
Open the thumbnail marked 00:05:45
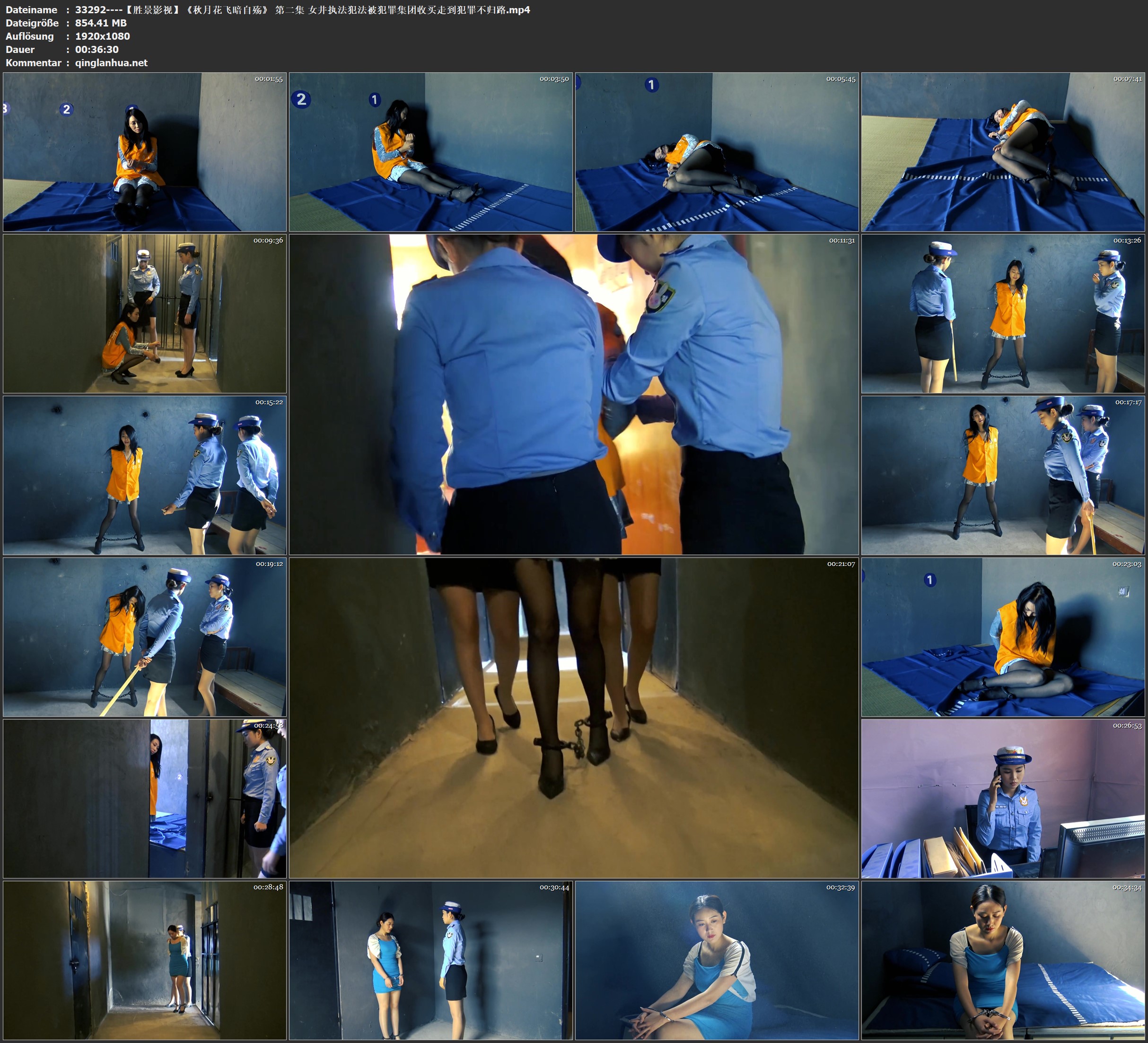(716, 151)
